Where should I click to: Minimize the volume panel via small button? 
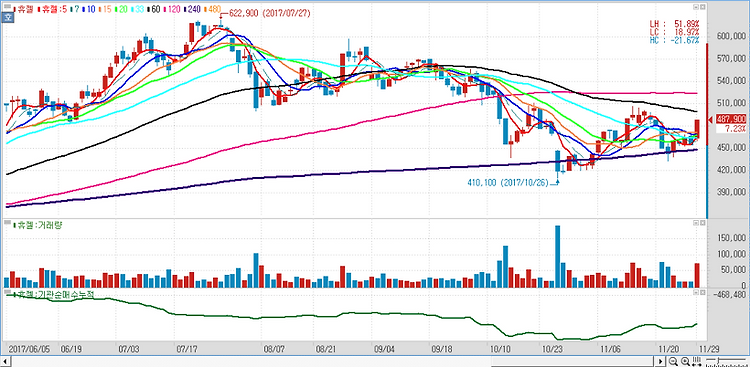pos(695,223)
